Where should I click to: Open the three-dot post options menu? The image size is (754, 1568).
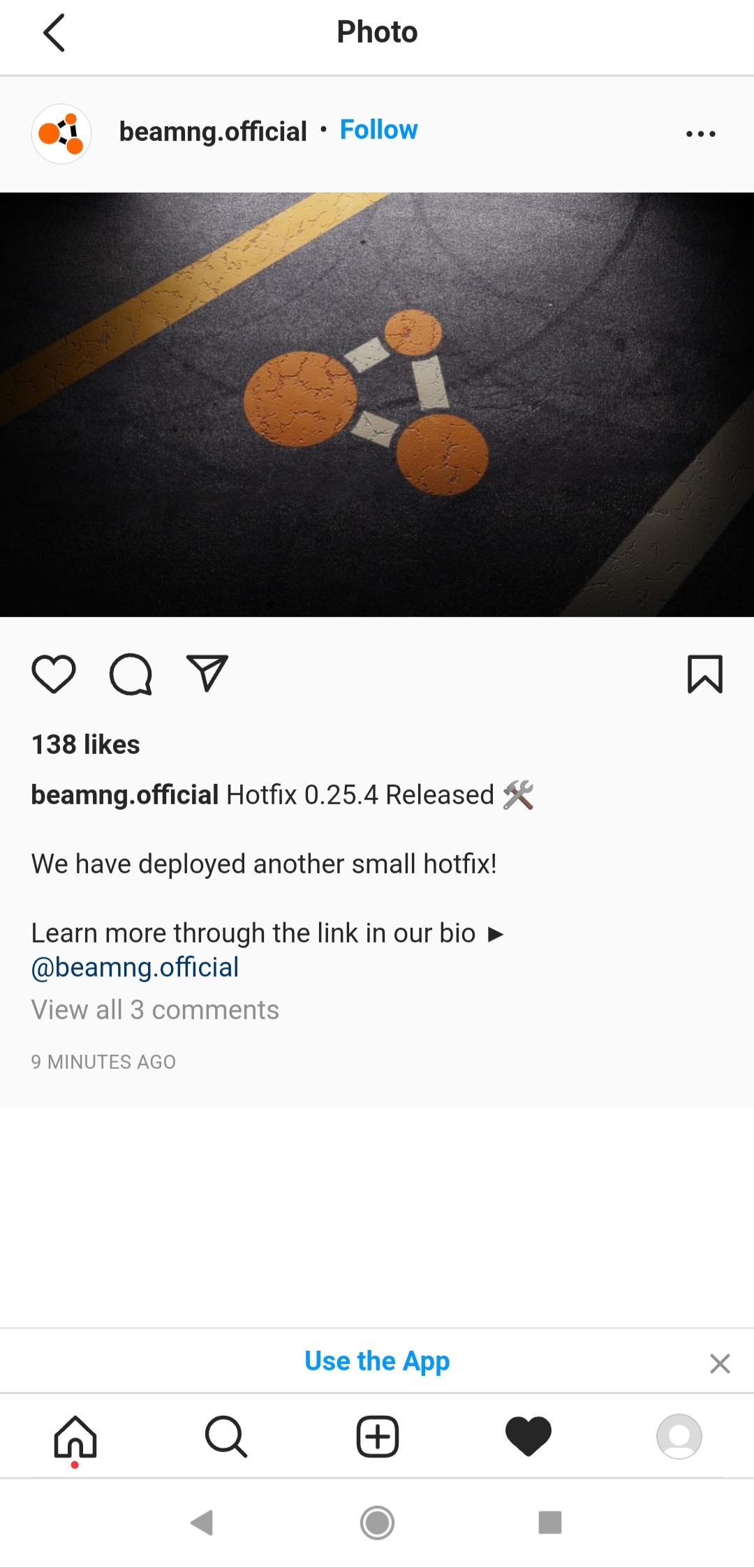click(700, 134)
